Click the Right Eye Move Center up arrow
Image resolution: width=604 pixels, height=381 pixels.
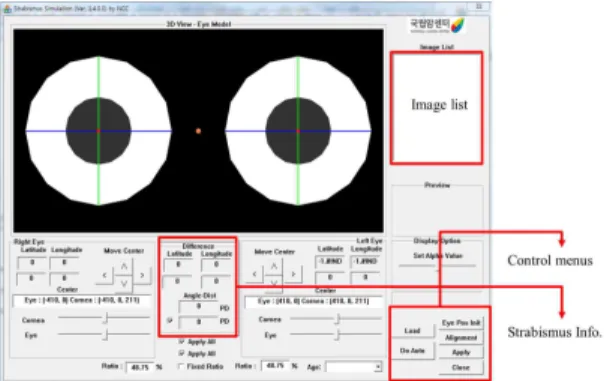click(124, 267)
